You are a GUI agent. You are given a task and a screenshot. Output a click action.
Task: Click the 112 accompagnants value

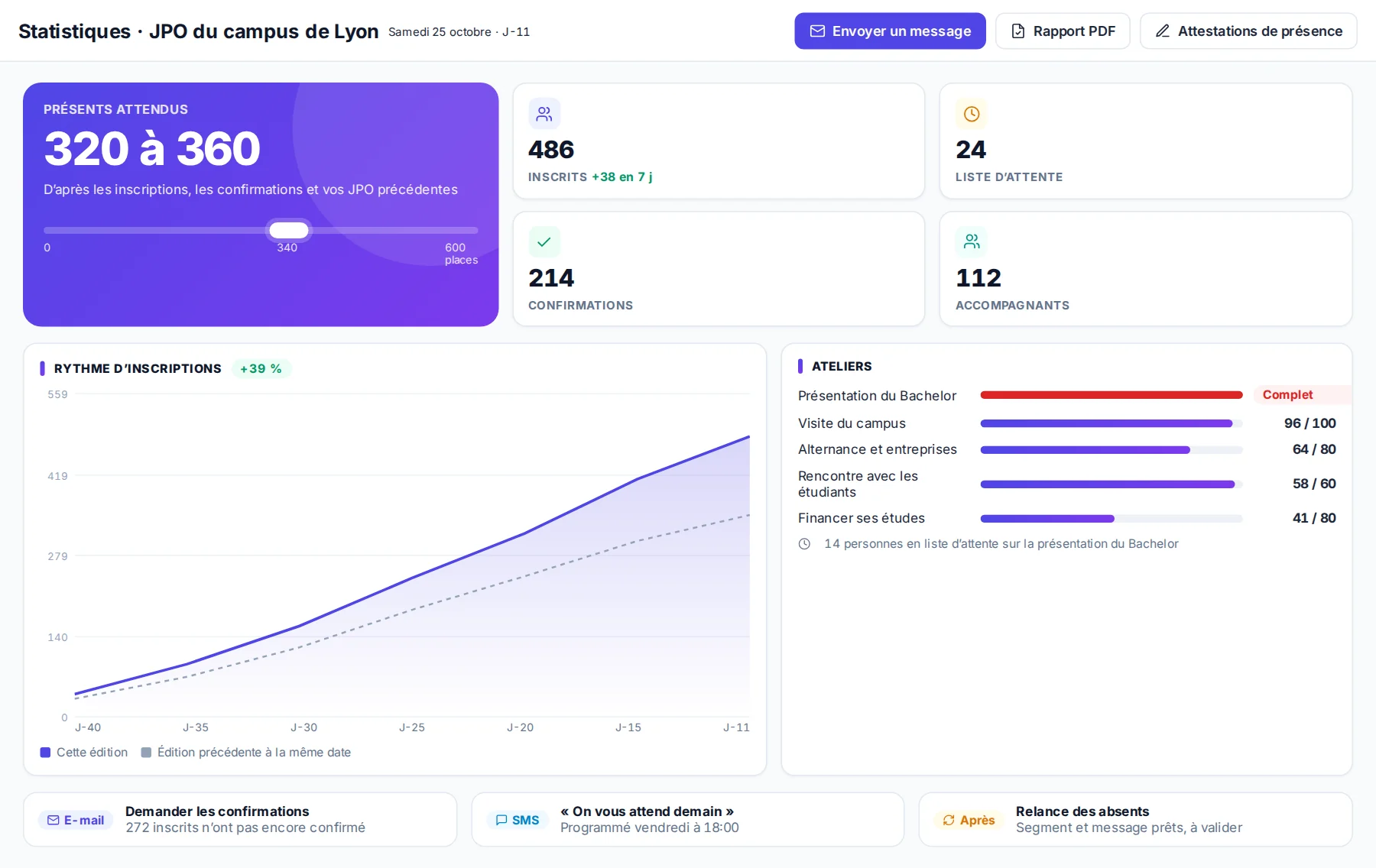(x=978, y=278)
